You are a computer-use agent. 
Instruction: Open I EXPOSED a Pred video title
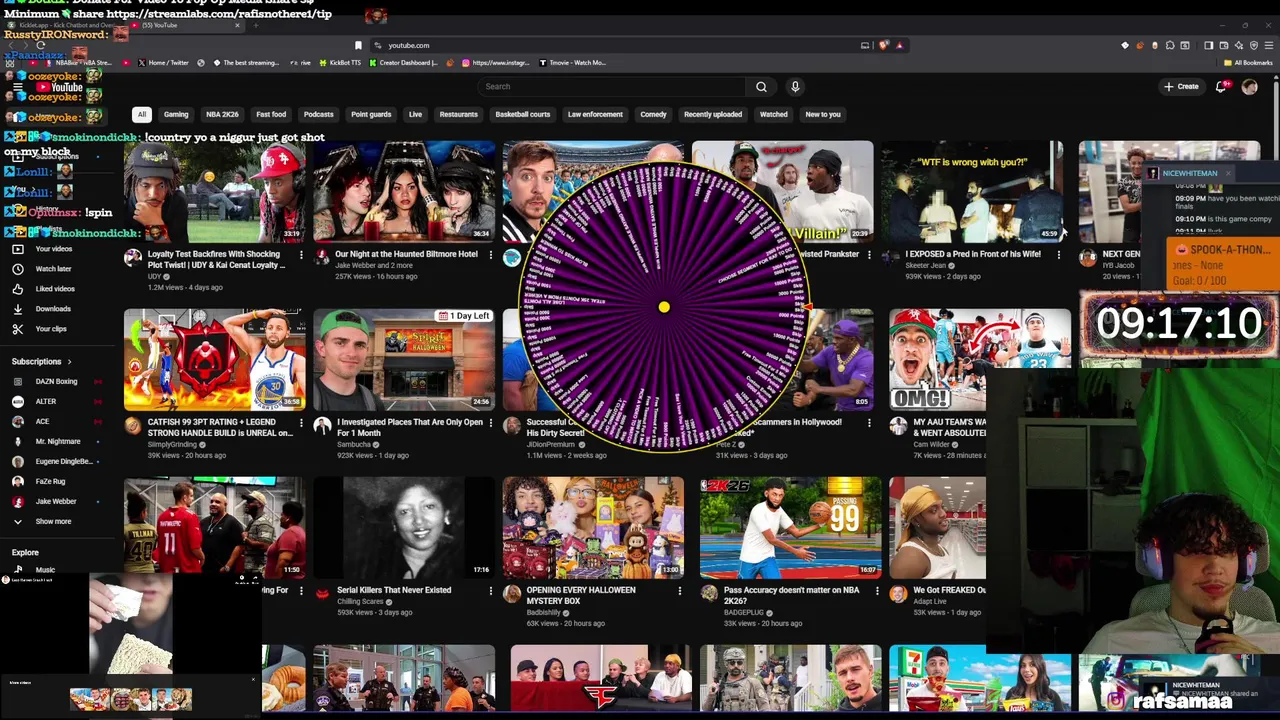click(973, 254)
